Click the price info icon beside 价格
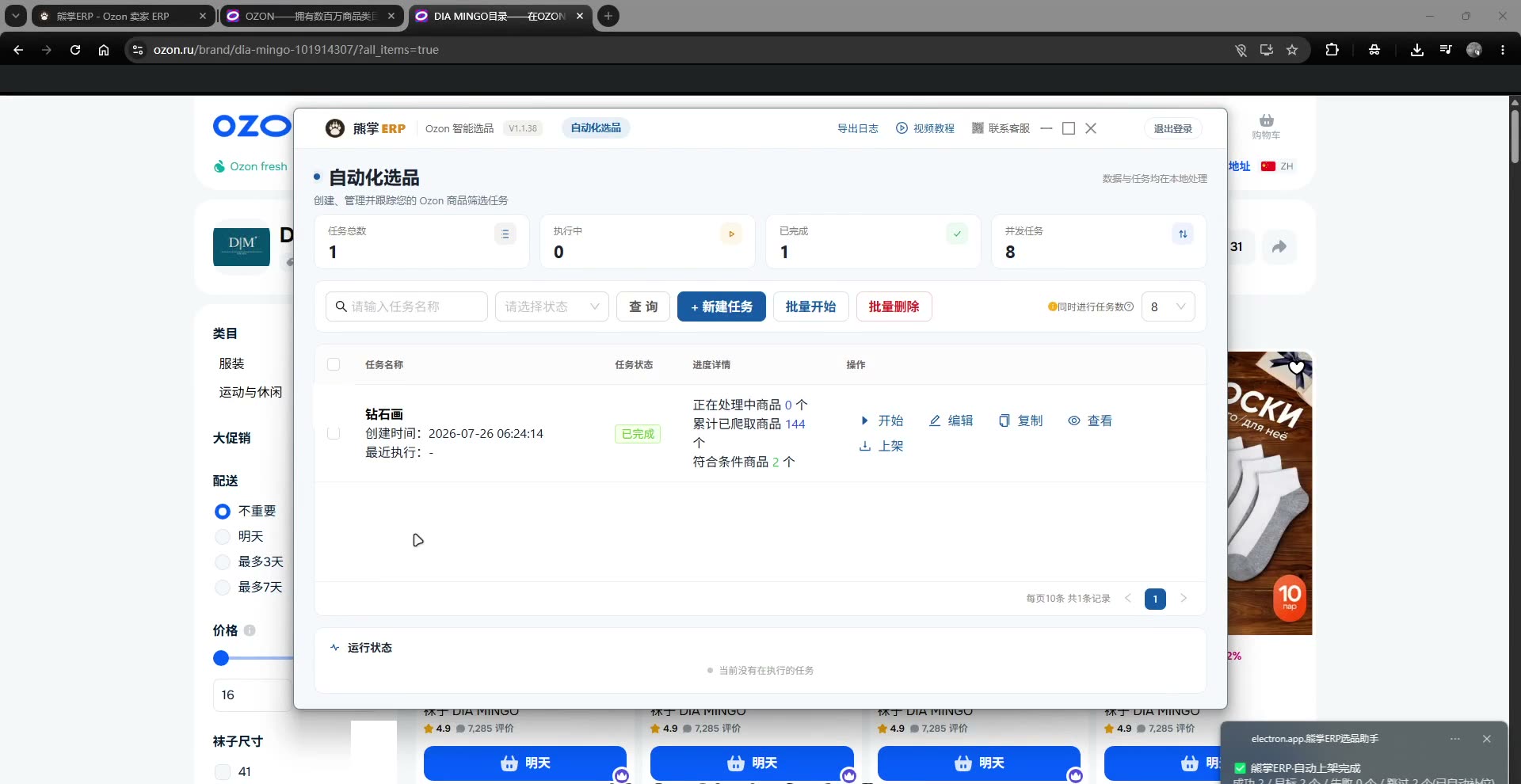This screenshot has height=784, width=1521. [x=250, y=631]
